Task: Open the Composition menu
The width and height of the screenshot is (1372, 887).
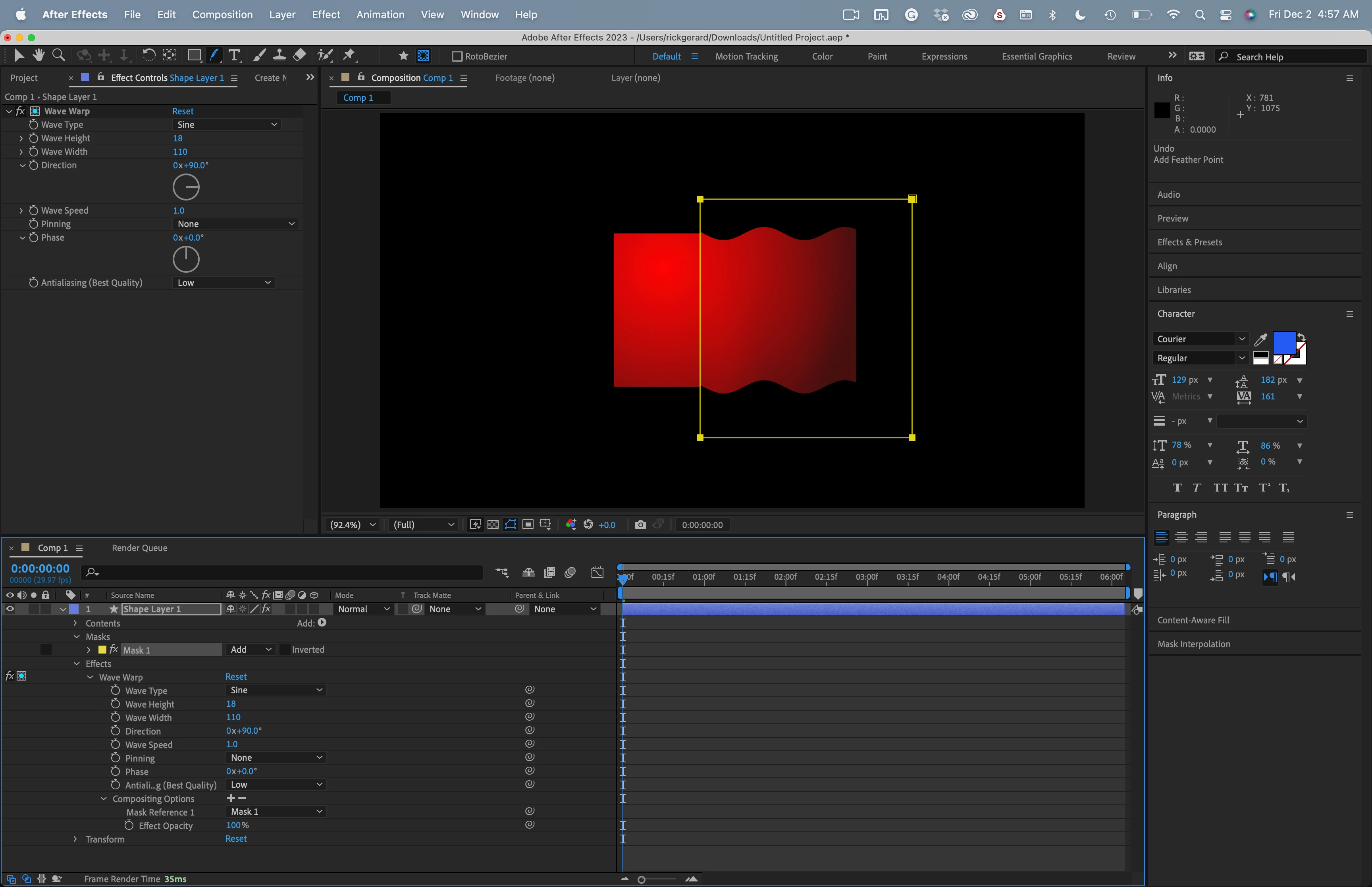Action: [x=222, y=14]
